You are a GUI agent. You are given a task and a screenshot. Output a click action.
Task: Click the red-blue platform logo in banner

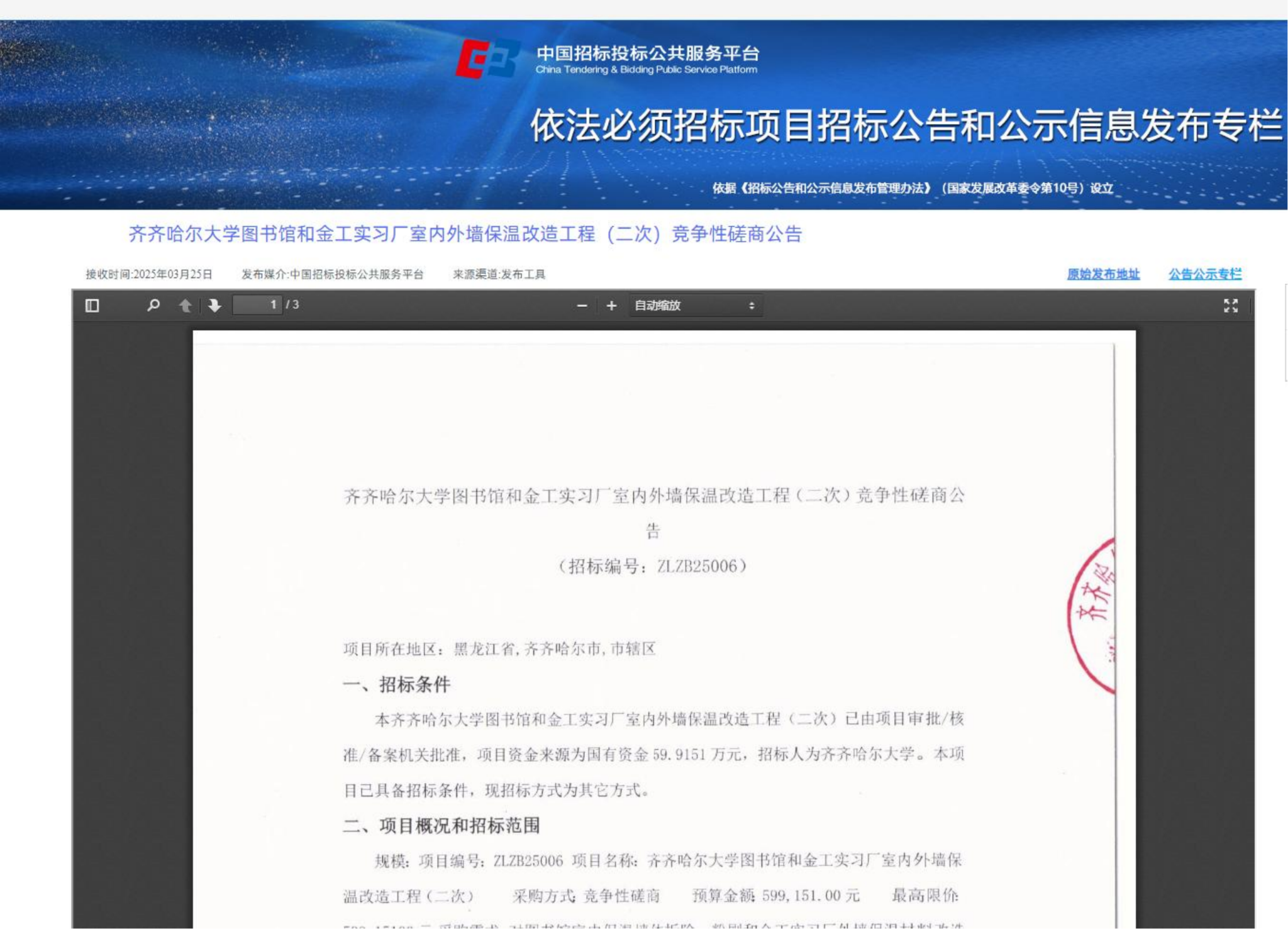(x=487, y=59)
